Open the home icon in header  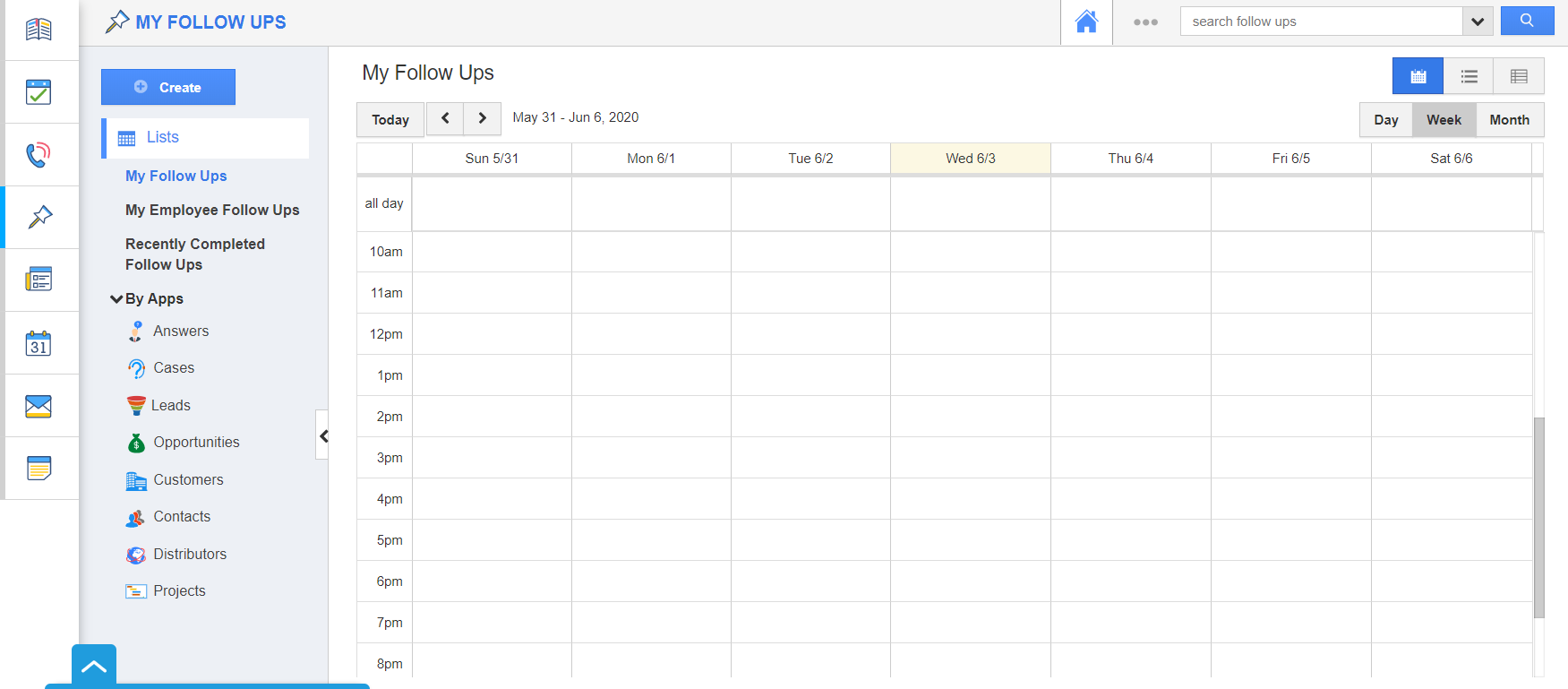pyautogui.click(x=1086, y=22)
